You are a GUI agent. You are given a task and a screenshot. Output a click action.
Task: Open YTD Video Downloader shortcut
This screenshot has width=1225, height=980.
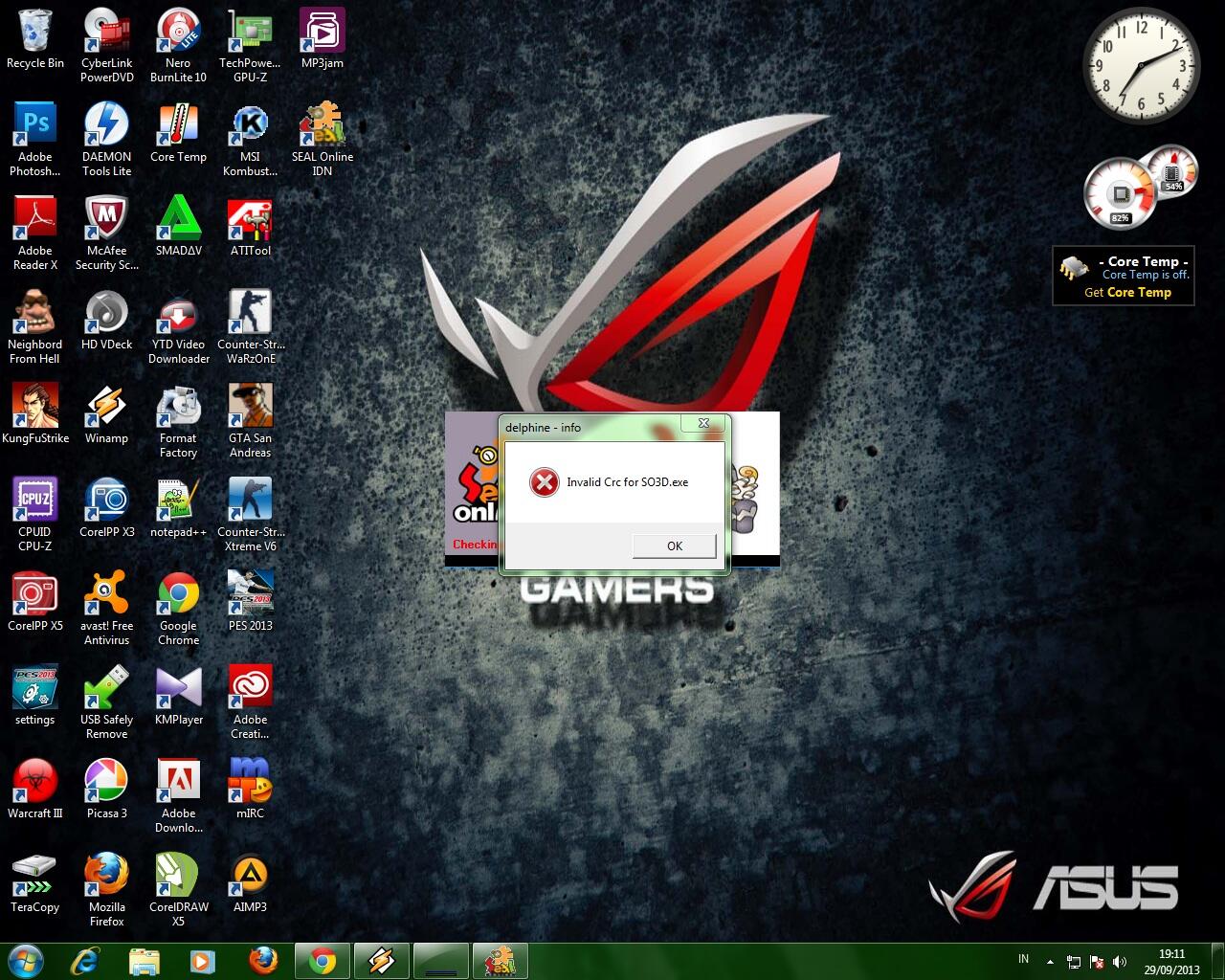point(178,326)
